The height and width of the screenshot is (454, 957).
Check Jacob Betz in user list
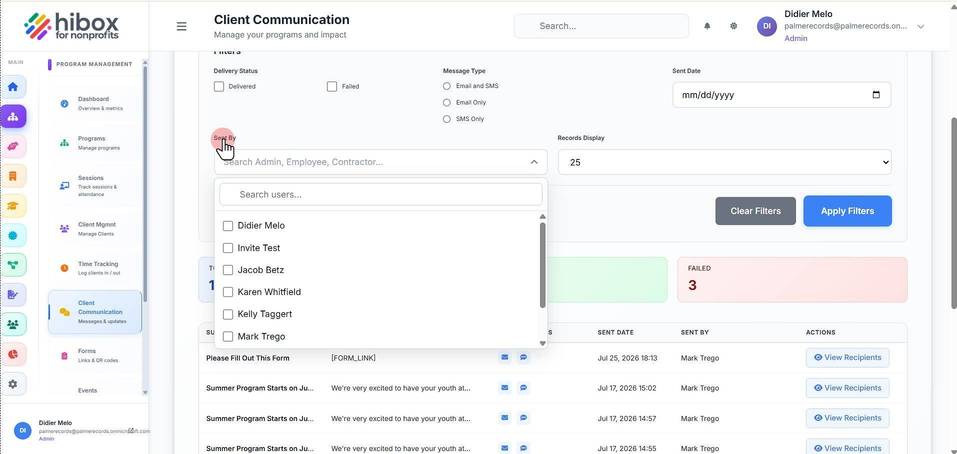[228, 270]
